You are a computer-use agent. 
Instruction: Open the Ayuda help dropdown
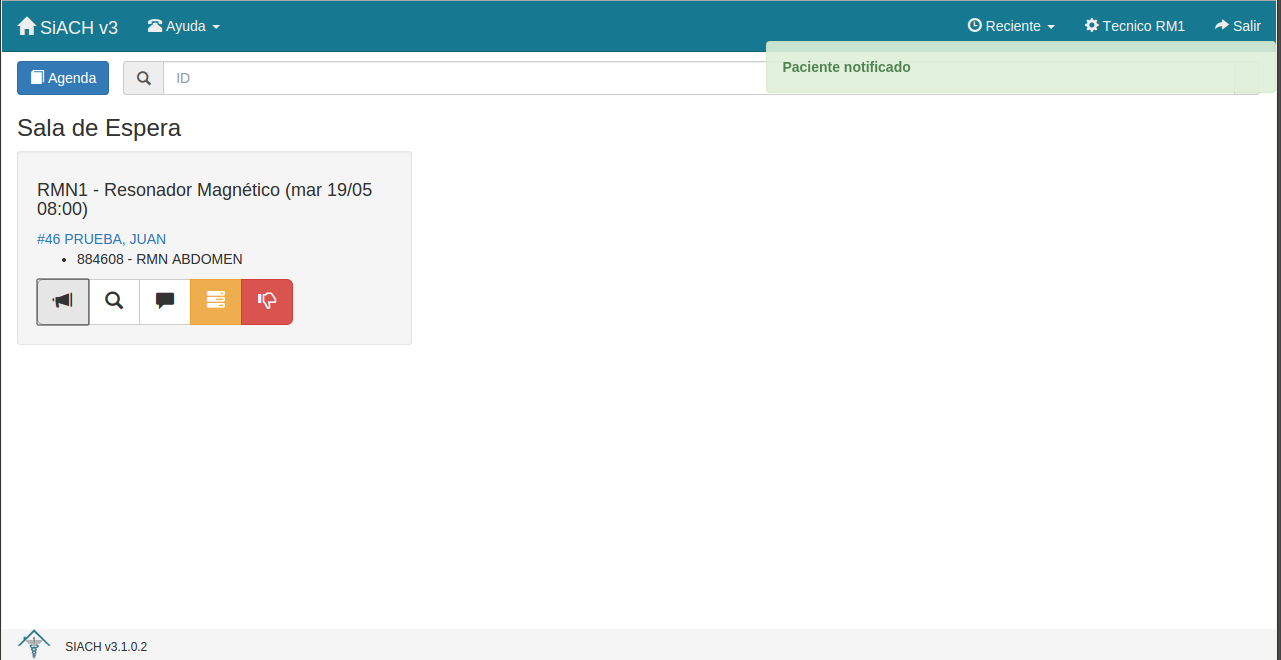[x=184, y=26]
